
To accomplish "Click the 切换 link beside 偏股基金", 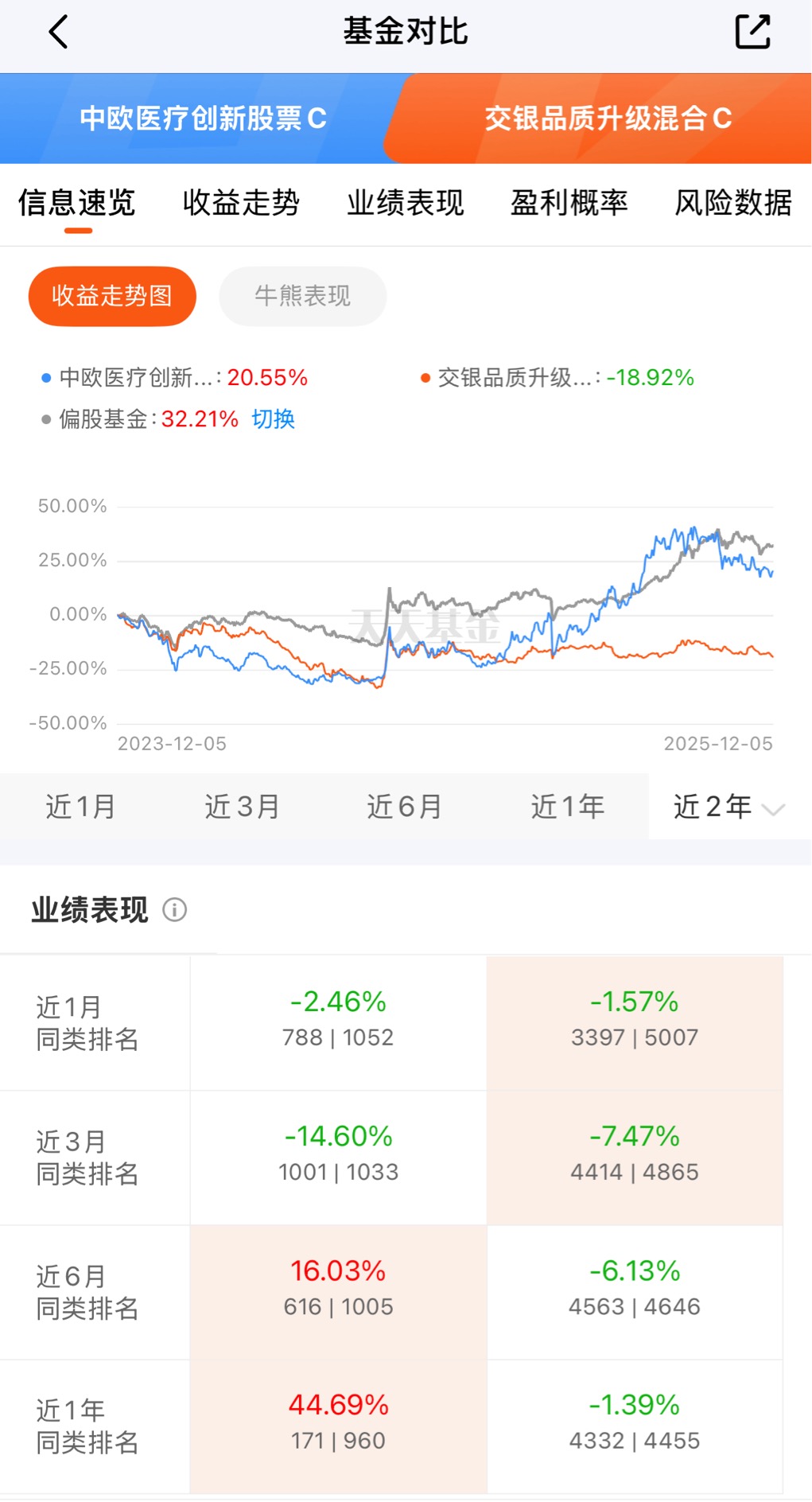I will (x=273, y=419).
